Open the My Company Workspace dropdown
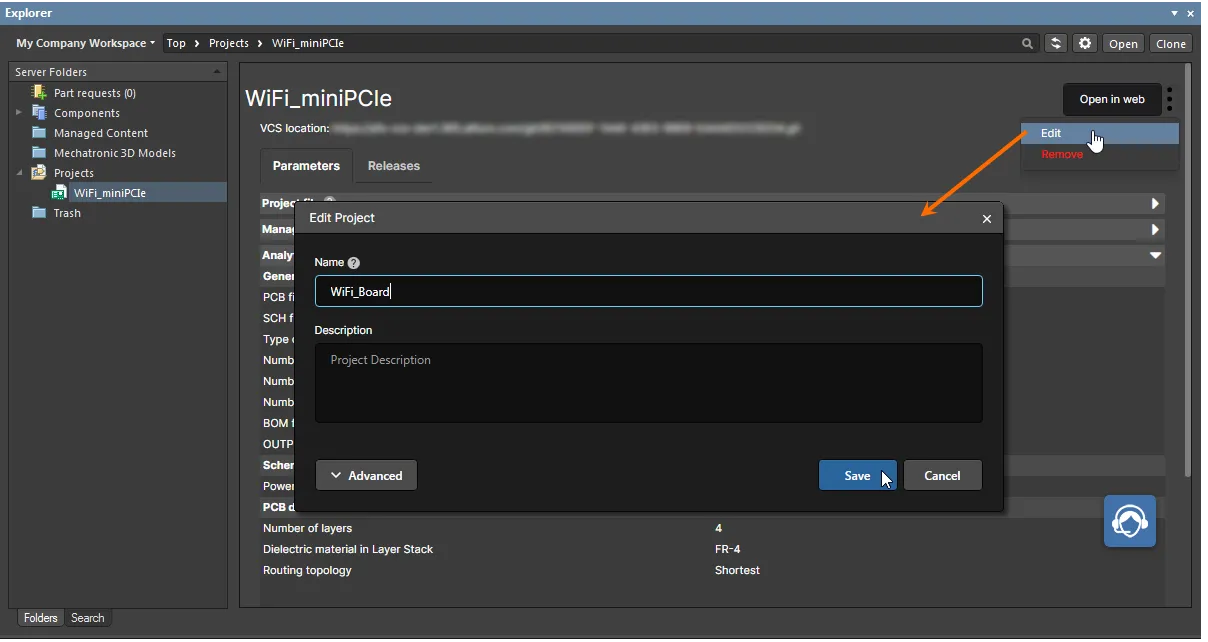This screenshot has height=642, width=1208. click(85, 43)
